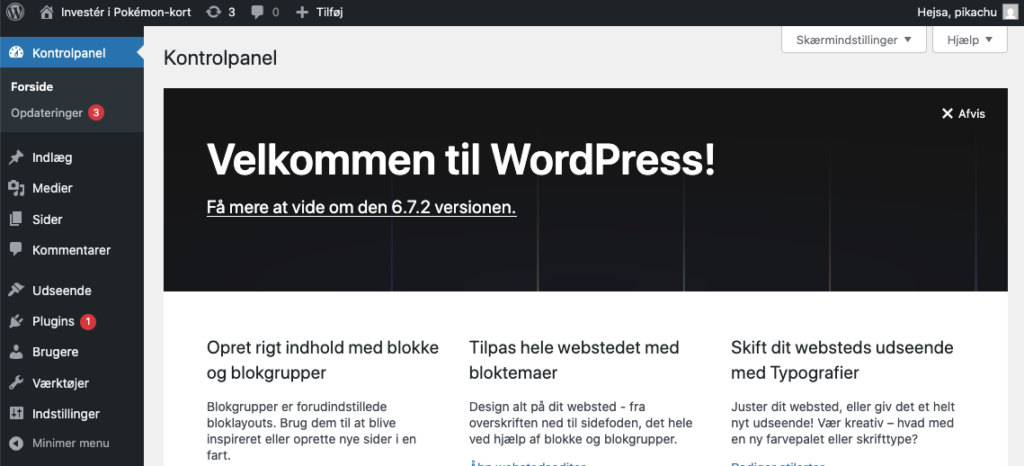Click the Værktøjer wrench icon

(16, 383)
